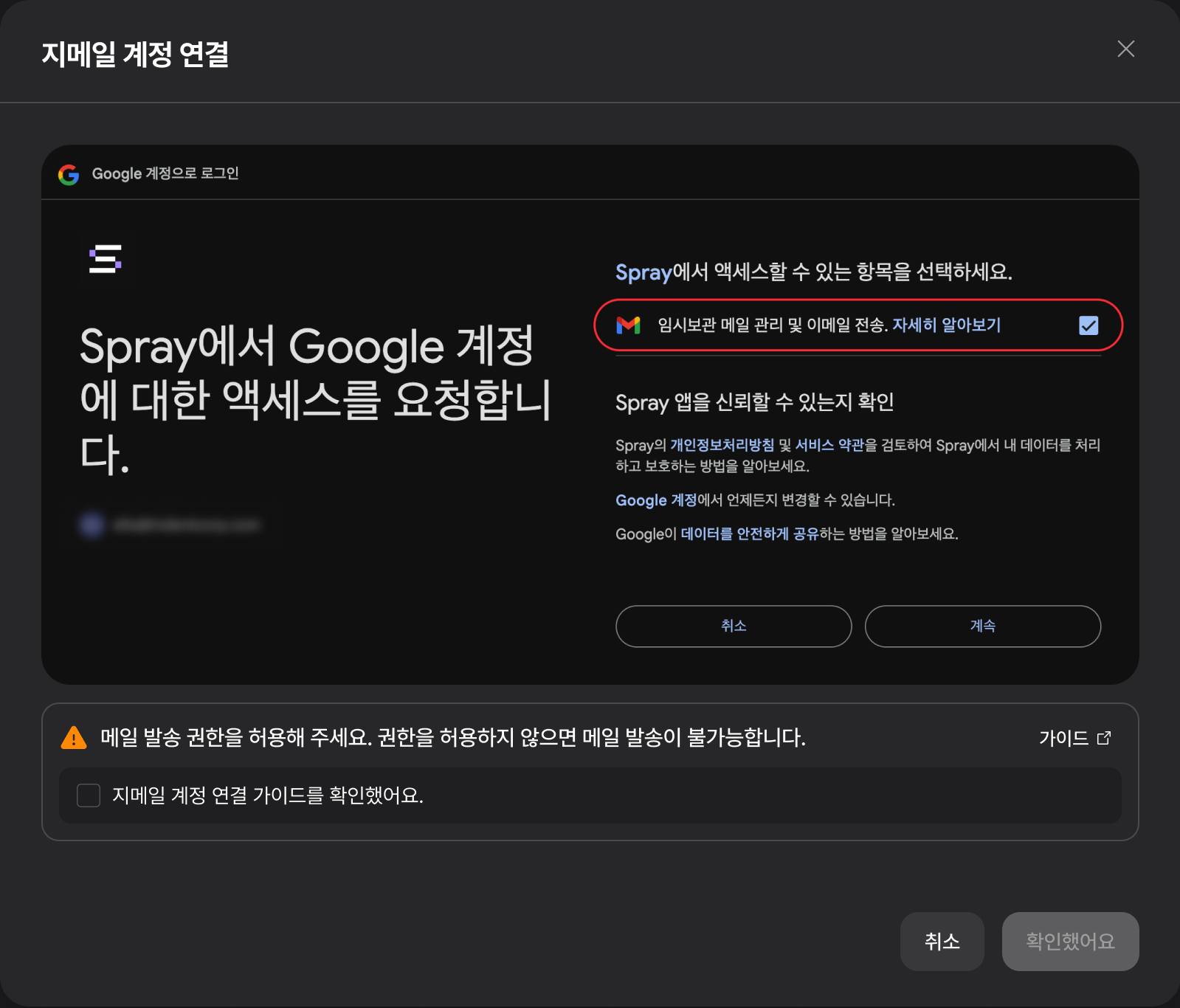The width and height of the screenshot is (1180, 1008).
Task: Click the Spray 앱을 신뢰할 수 있는지 확인 heading
Action: coord(755,402)
